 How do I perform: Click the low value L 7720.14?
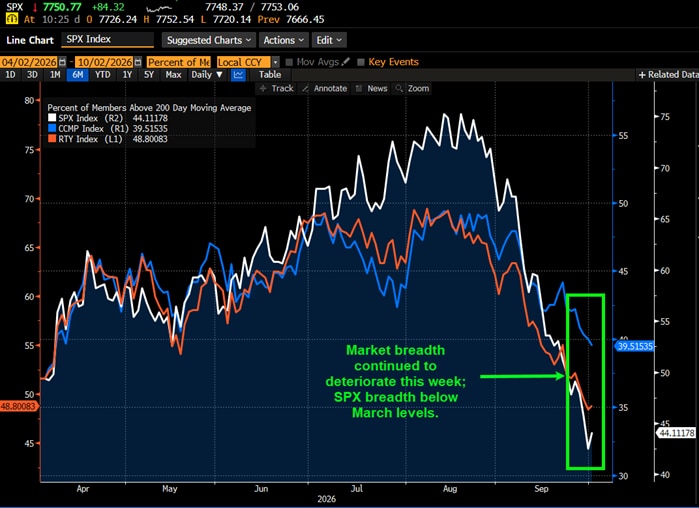(x=226, y=20)
